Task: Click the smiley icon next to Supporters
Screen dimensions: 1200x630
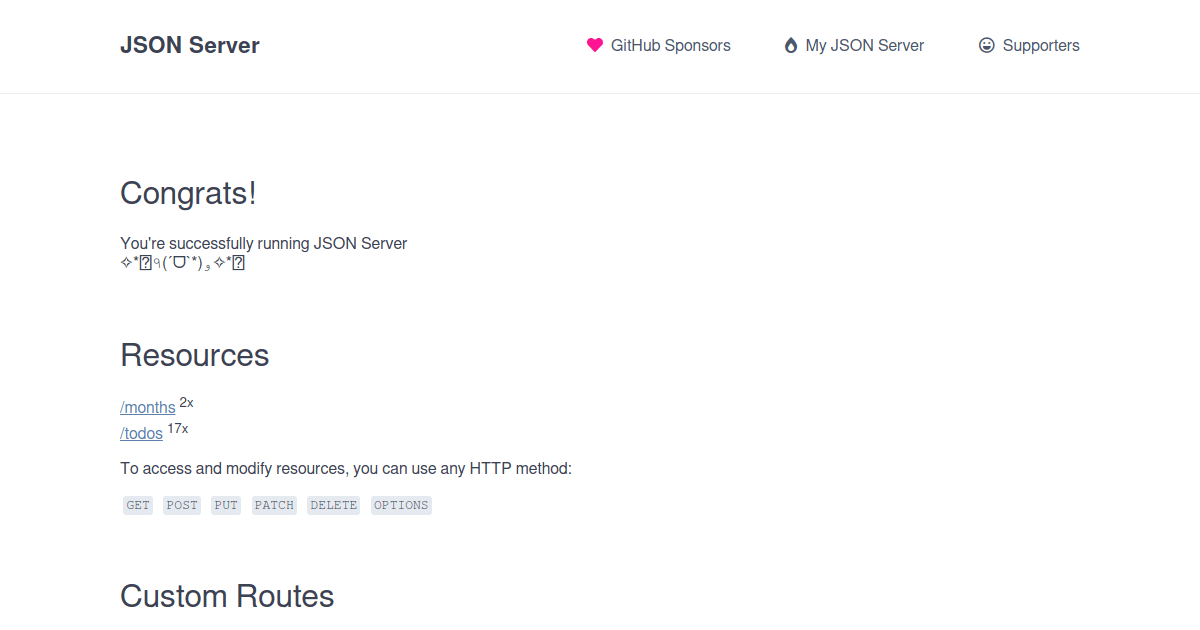Action: (x=986, y=45)
